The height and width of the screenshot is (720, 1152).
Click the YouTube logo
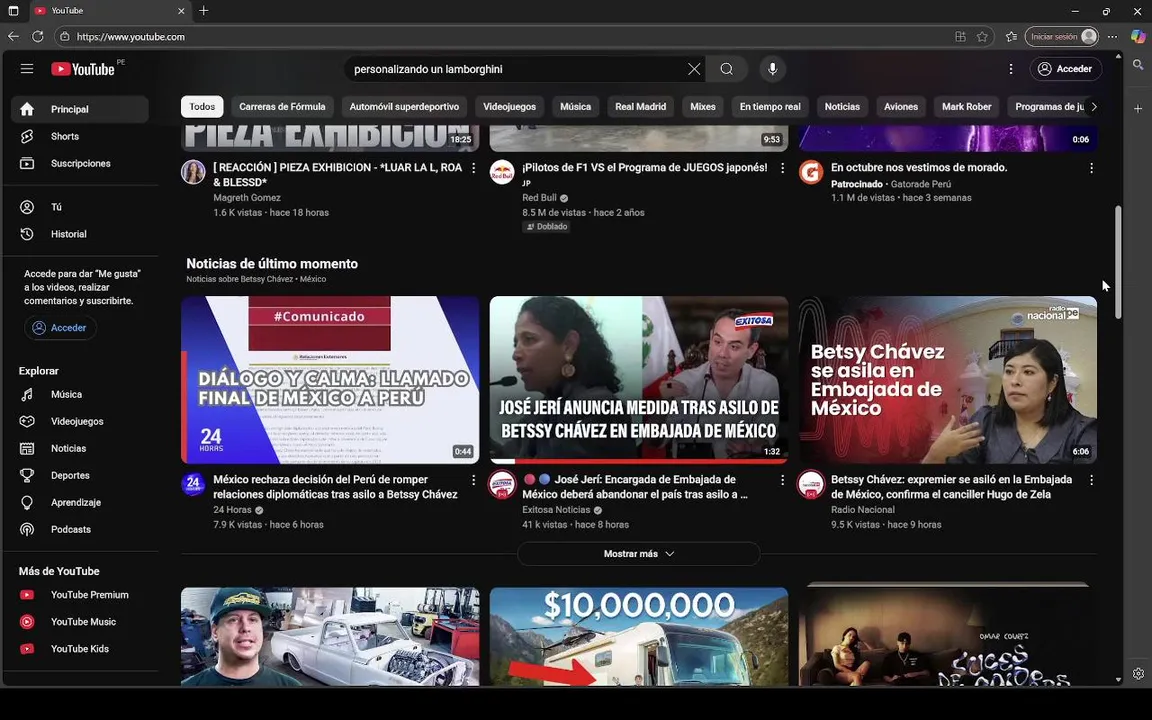pyautogui.click(x=83, y=69)
